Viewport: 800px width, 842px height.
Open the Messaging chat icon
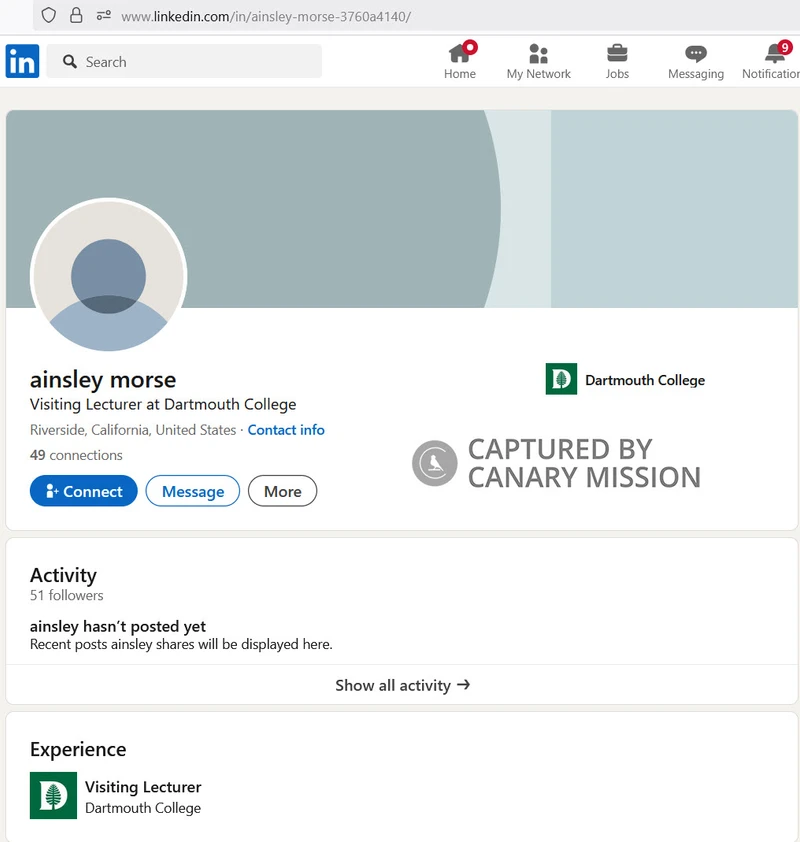click(695, 54)
